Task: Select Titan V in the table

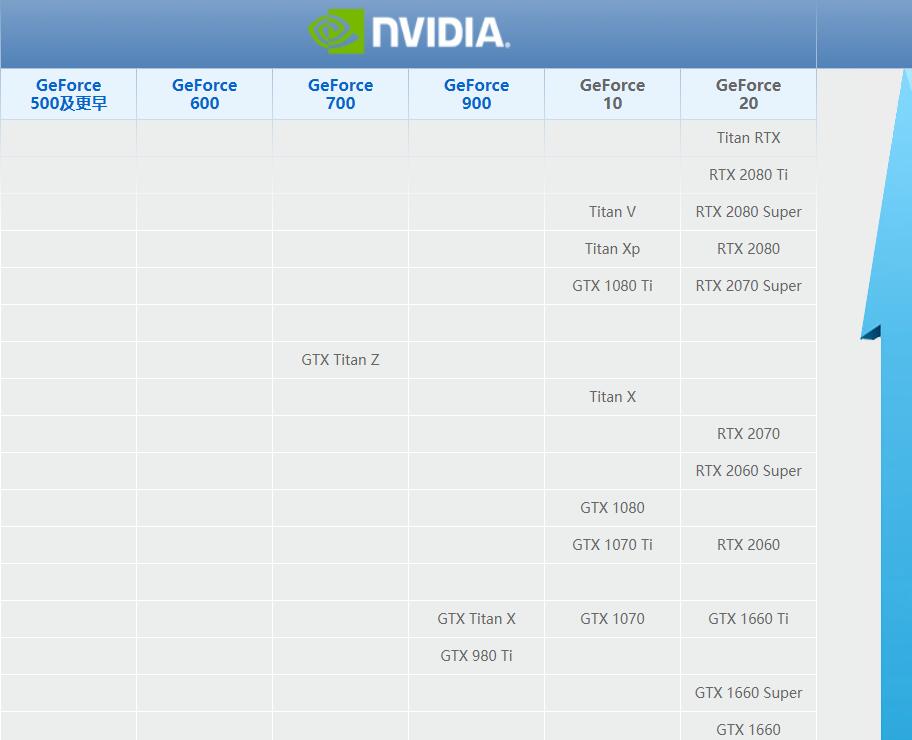Action: tap(612, 212)
